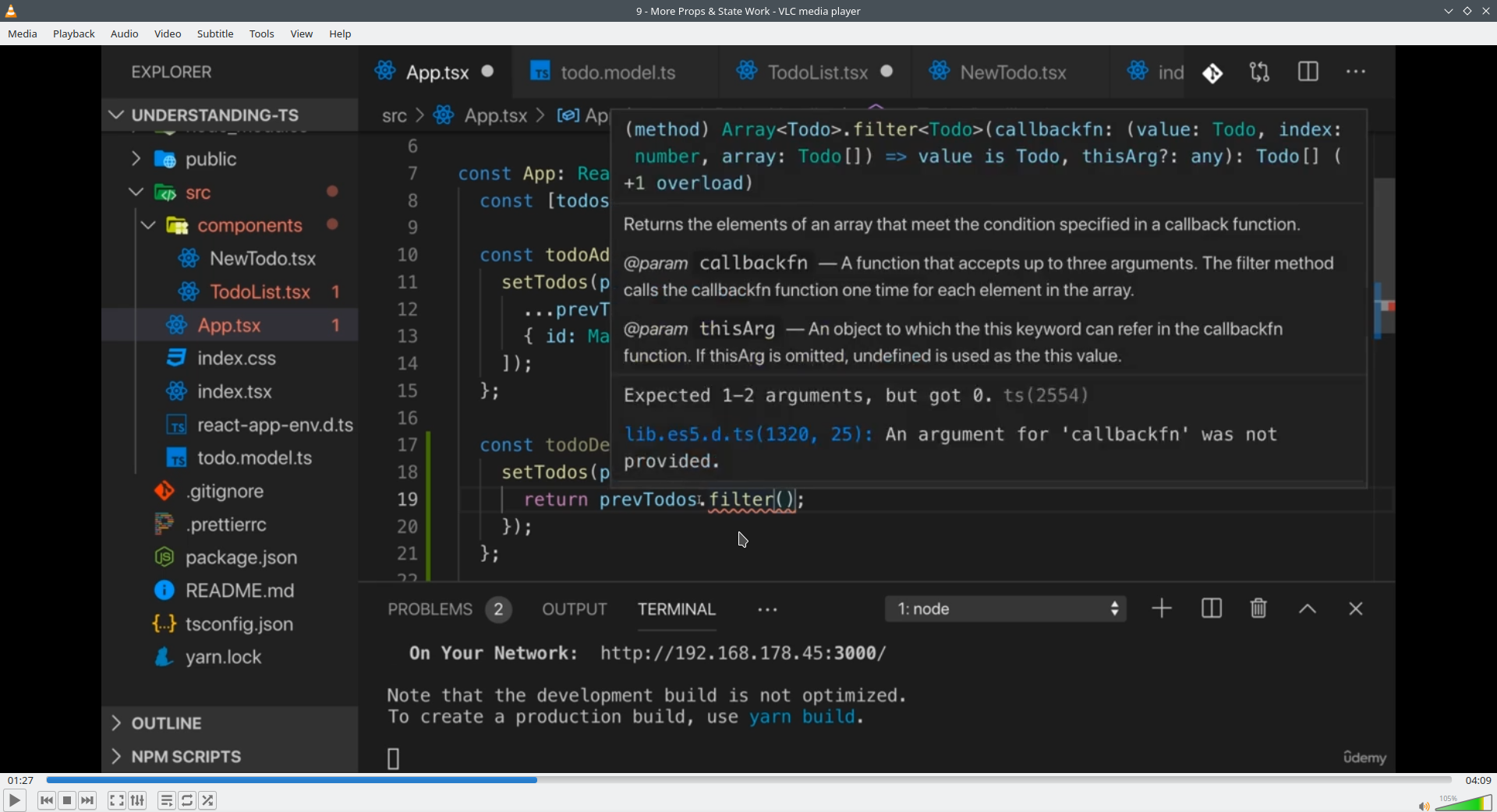Screen dimensions: 1497x812
Task: Open the extended settings equalizer icon
Action: [x=138, y=800]
